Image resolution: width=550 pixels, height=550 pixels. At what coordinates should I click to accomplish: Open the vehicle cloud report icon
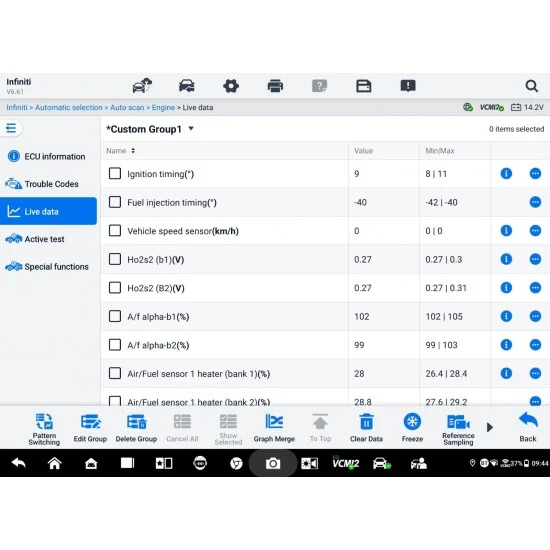142,85
